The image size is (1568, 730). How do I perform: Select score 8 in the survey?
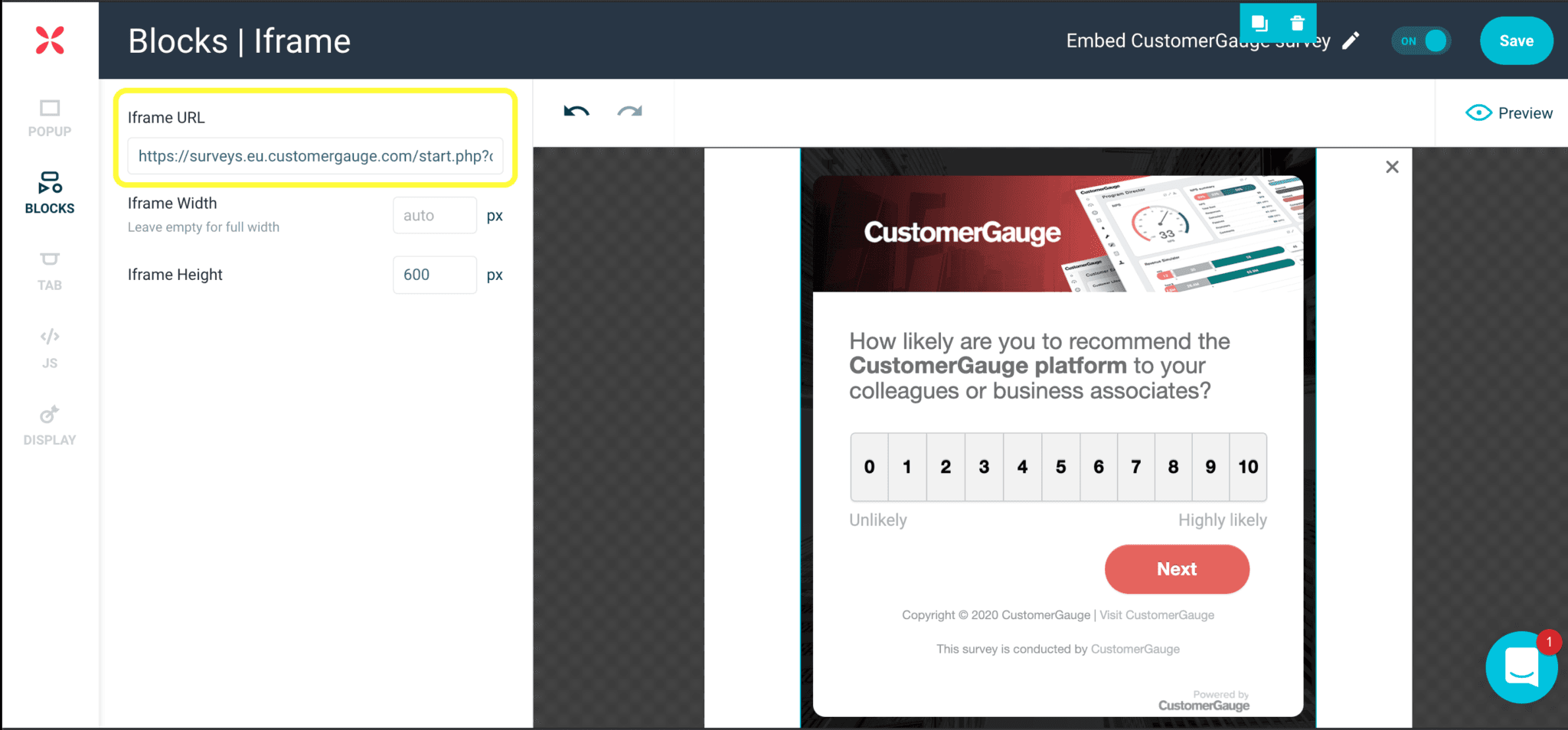[1173, 467]
